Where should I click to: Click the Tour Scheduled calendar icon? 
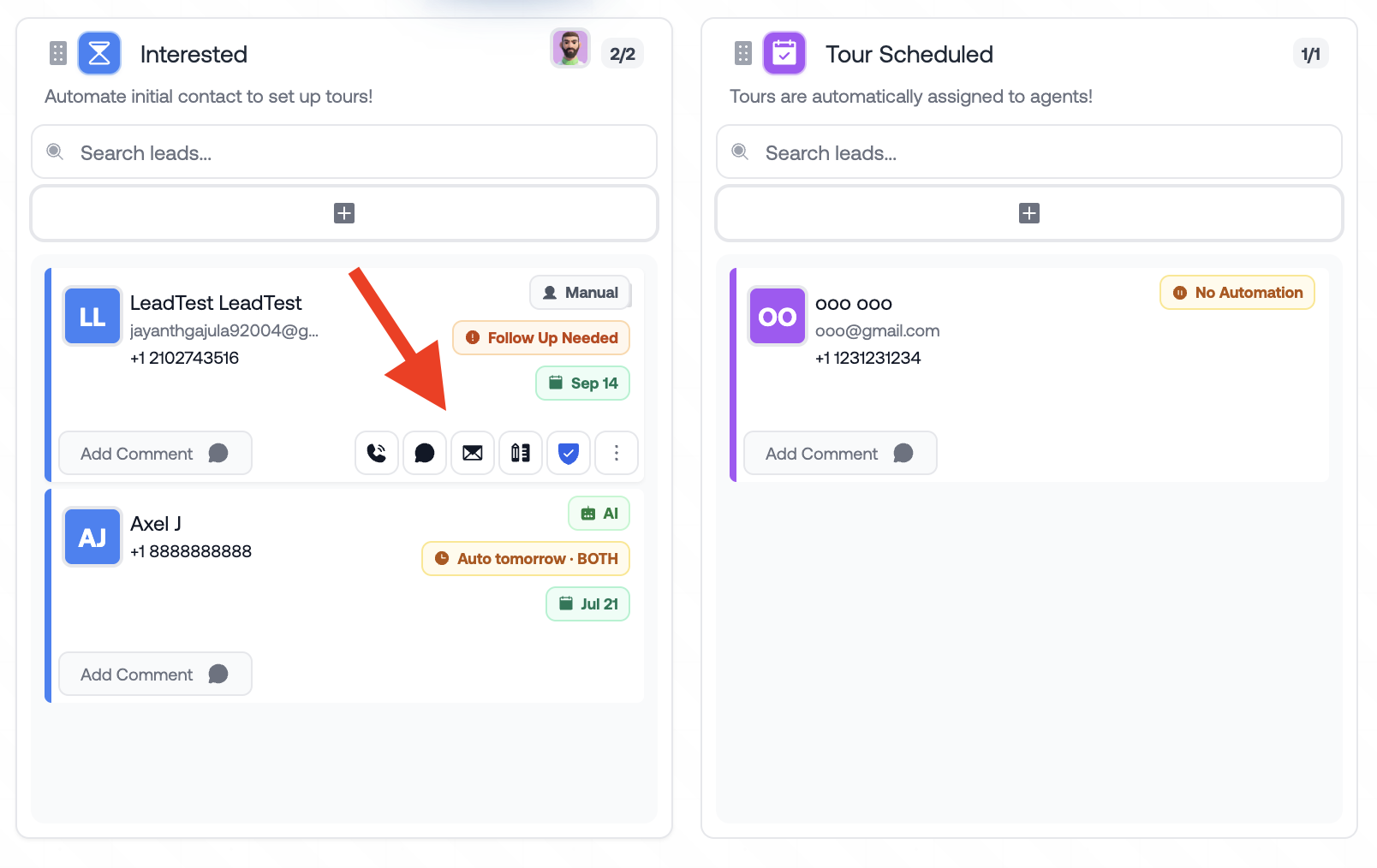(x=784, y=54)
